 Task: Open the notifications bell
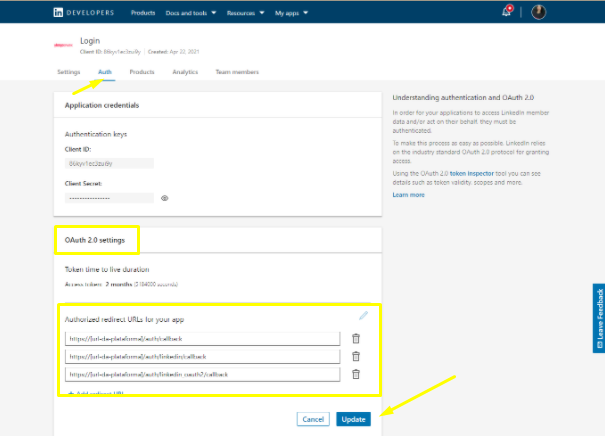(x=507, y=12)
